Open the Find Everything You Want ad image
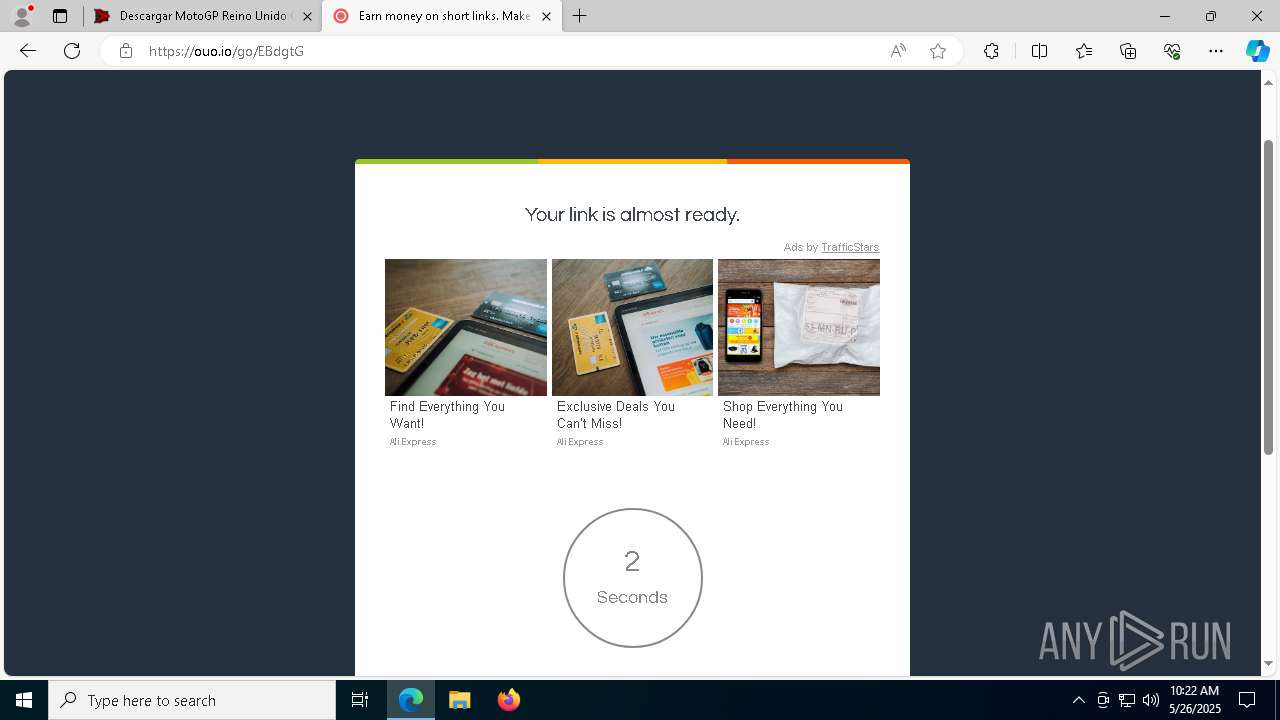 click(x=466, y=327)
